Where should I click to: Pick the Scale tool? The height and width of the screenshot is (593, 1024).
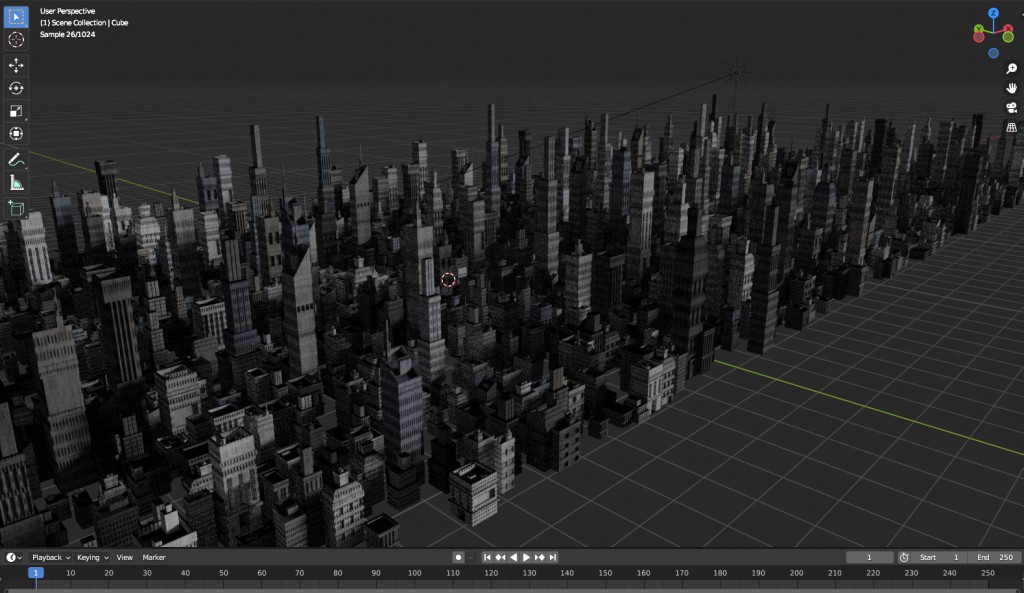pos(16,111)
